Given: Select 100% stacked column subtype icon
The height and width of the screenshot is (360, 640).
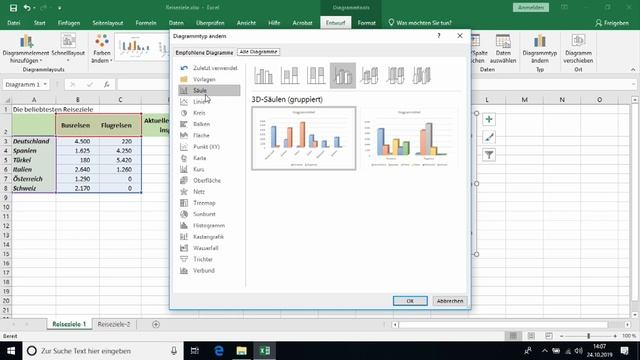Looking at the screenshot, I should (316, 76).
